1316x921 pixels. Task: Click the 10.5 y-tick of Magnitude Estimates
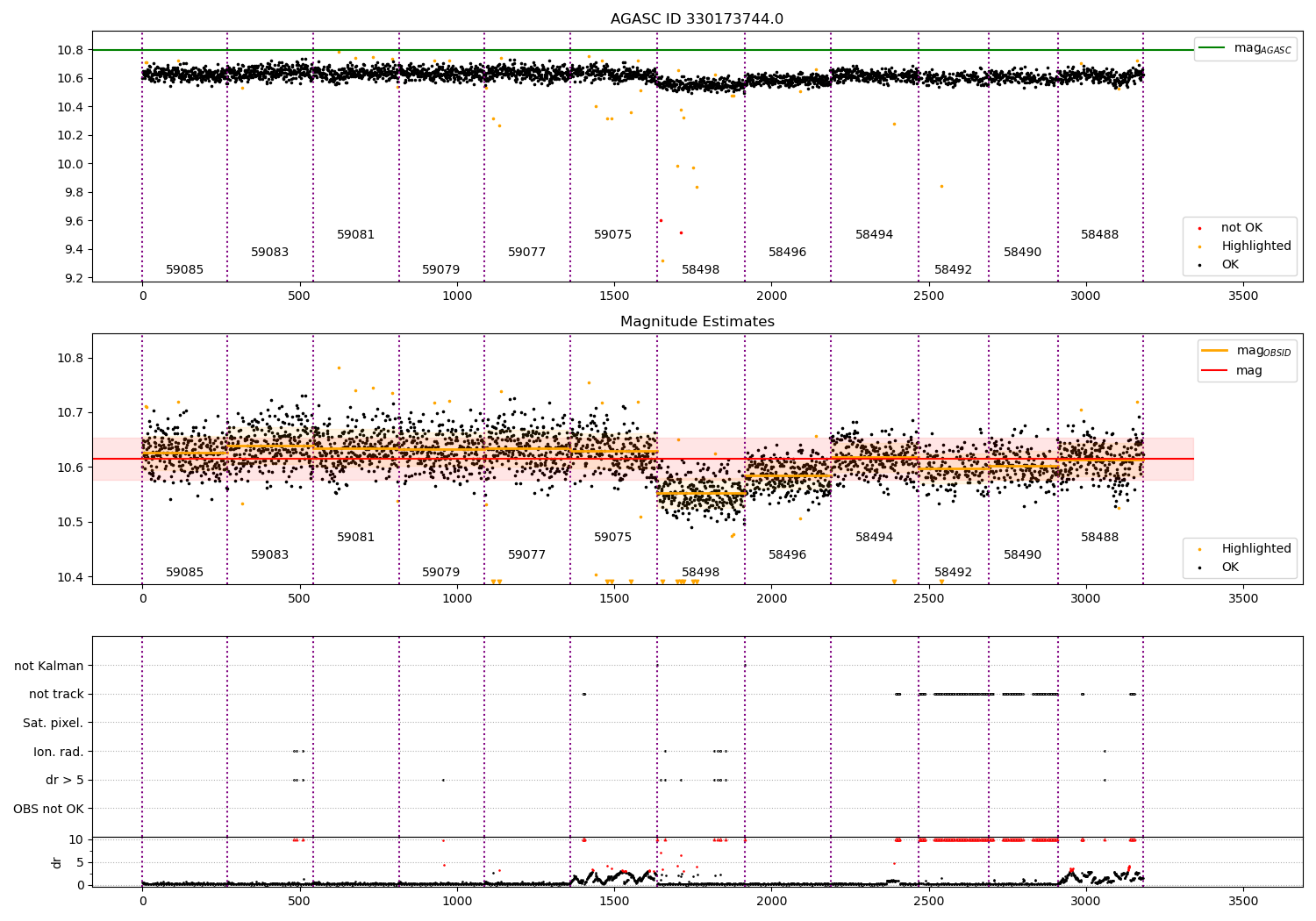[69, 523]
